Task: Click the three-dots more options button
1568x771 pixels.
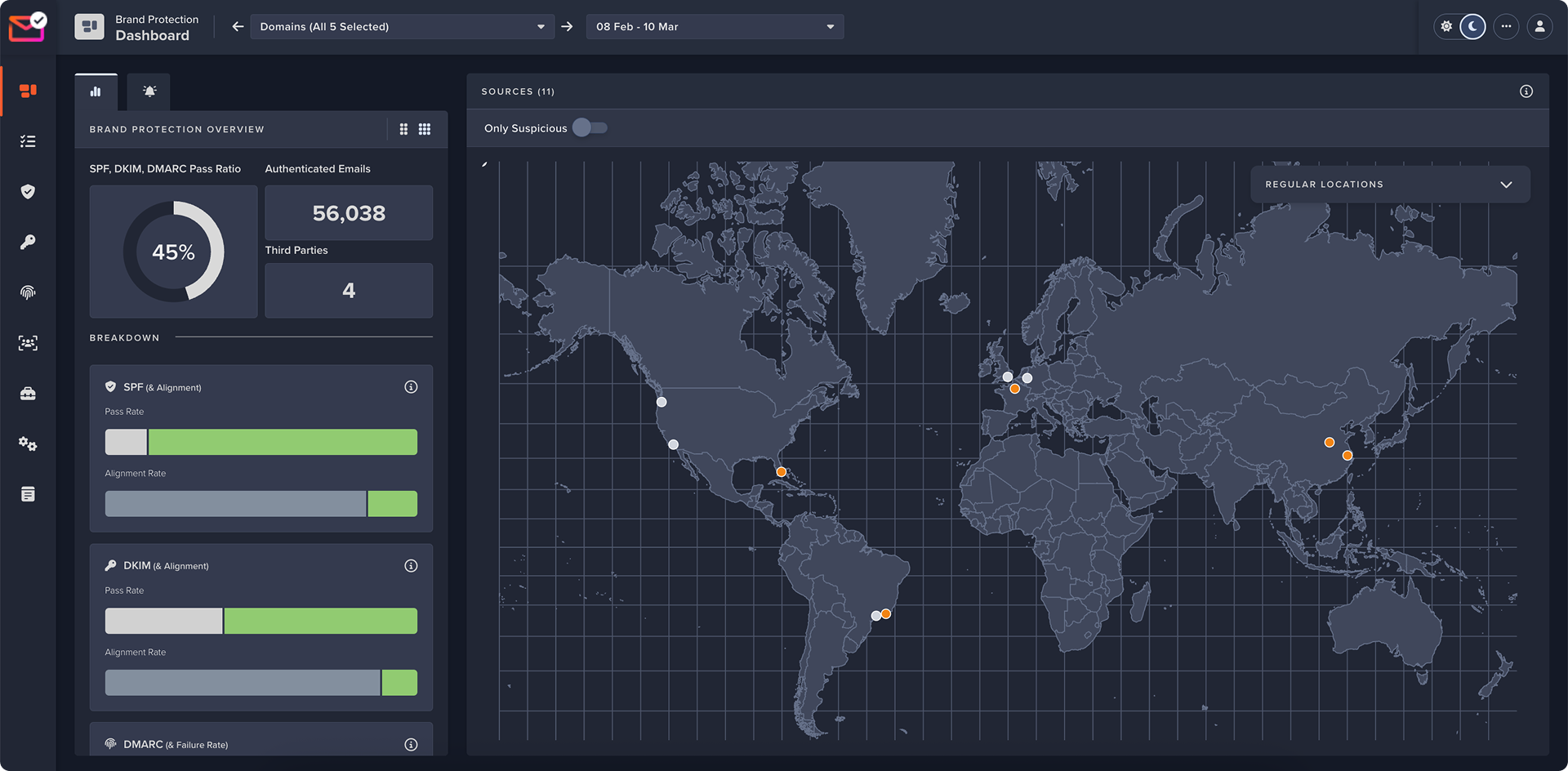Action: 1506,26
